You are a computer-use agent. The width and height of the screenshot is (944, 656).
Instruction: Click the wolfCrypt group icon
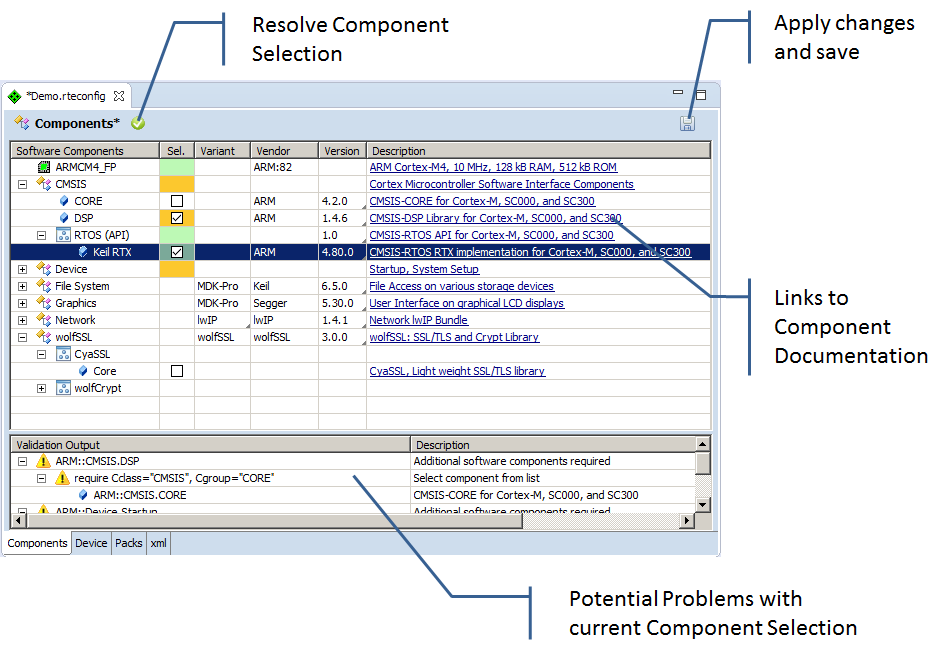point(63,388)
